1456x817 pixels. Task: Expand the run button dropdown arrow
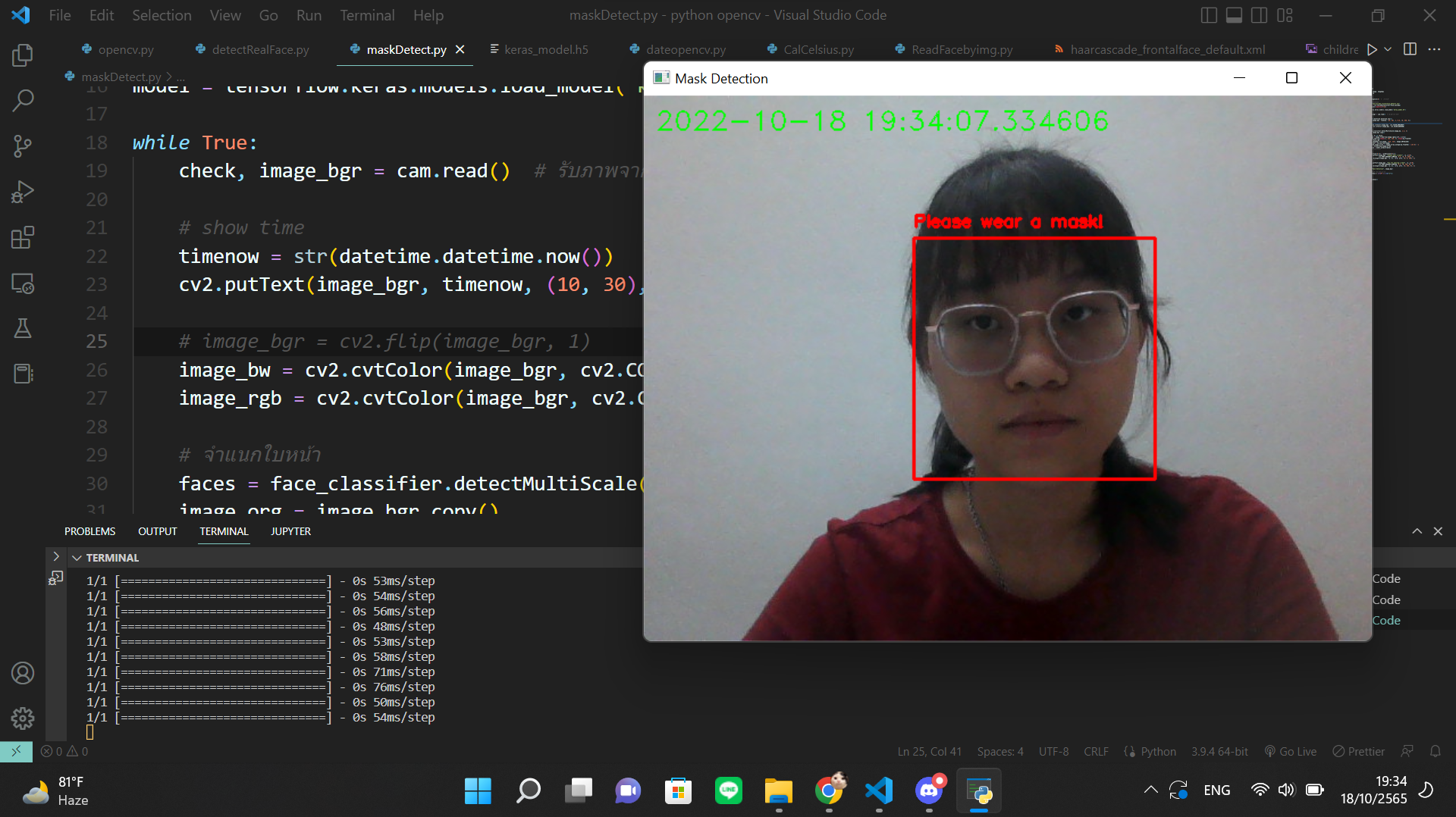pos(1386,49)
